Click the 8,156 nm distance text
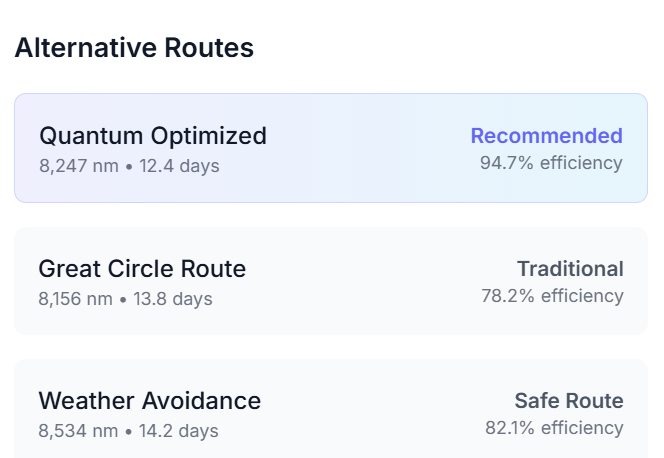The height and width of the screenshot is (458, 664). (x=75, y=299)
